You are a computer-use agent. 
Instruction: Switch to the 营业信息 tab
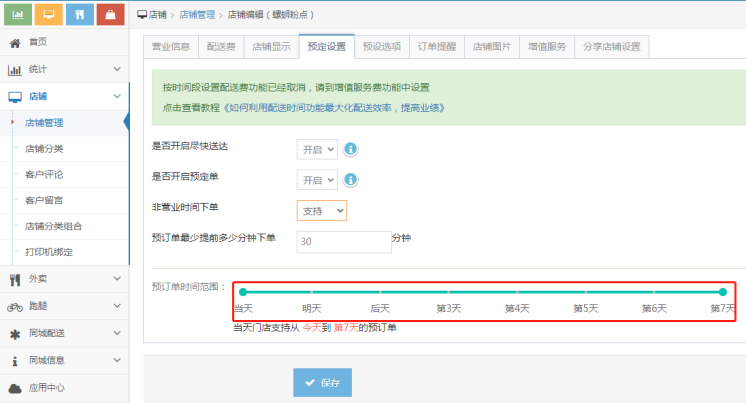point(171,46)
